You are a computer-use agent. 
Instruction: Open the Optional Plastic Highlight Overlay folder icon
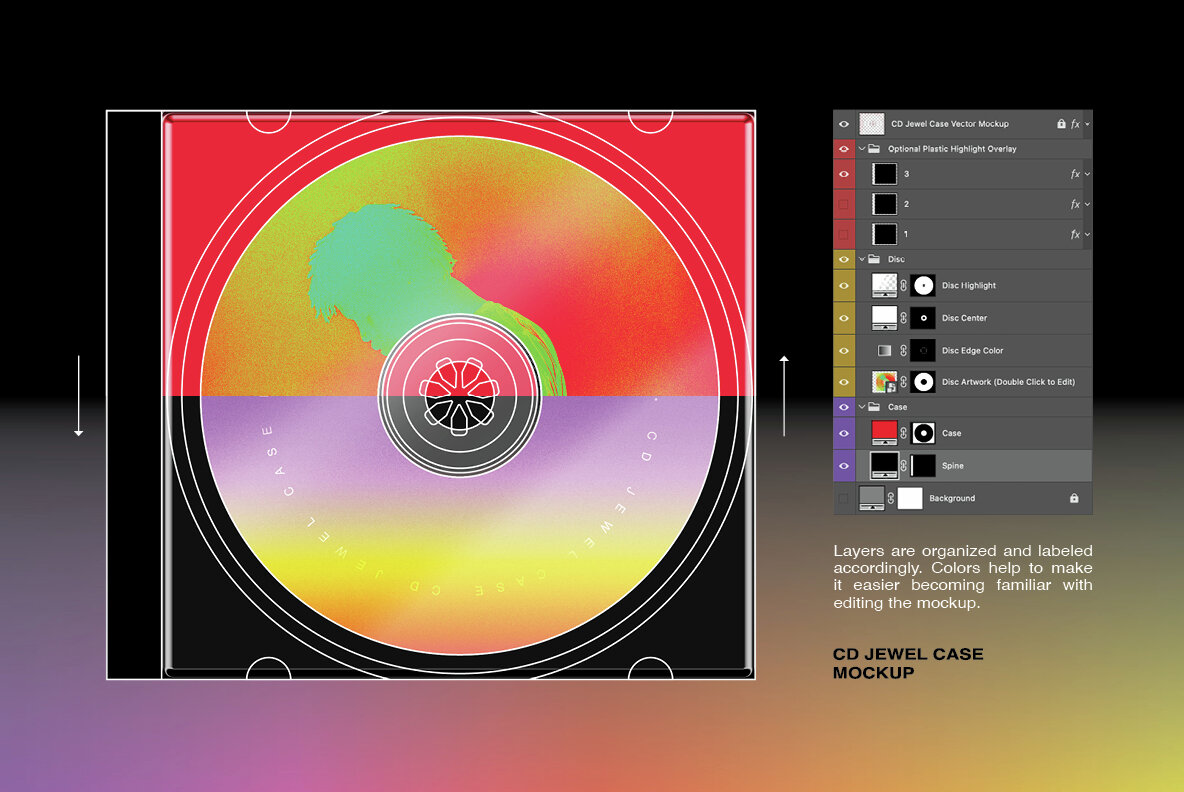(x=875, y=148)
